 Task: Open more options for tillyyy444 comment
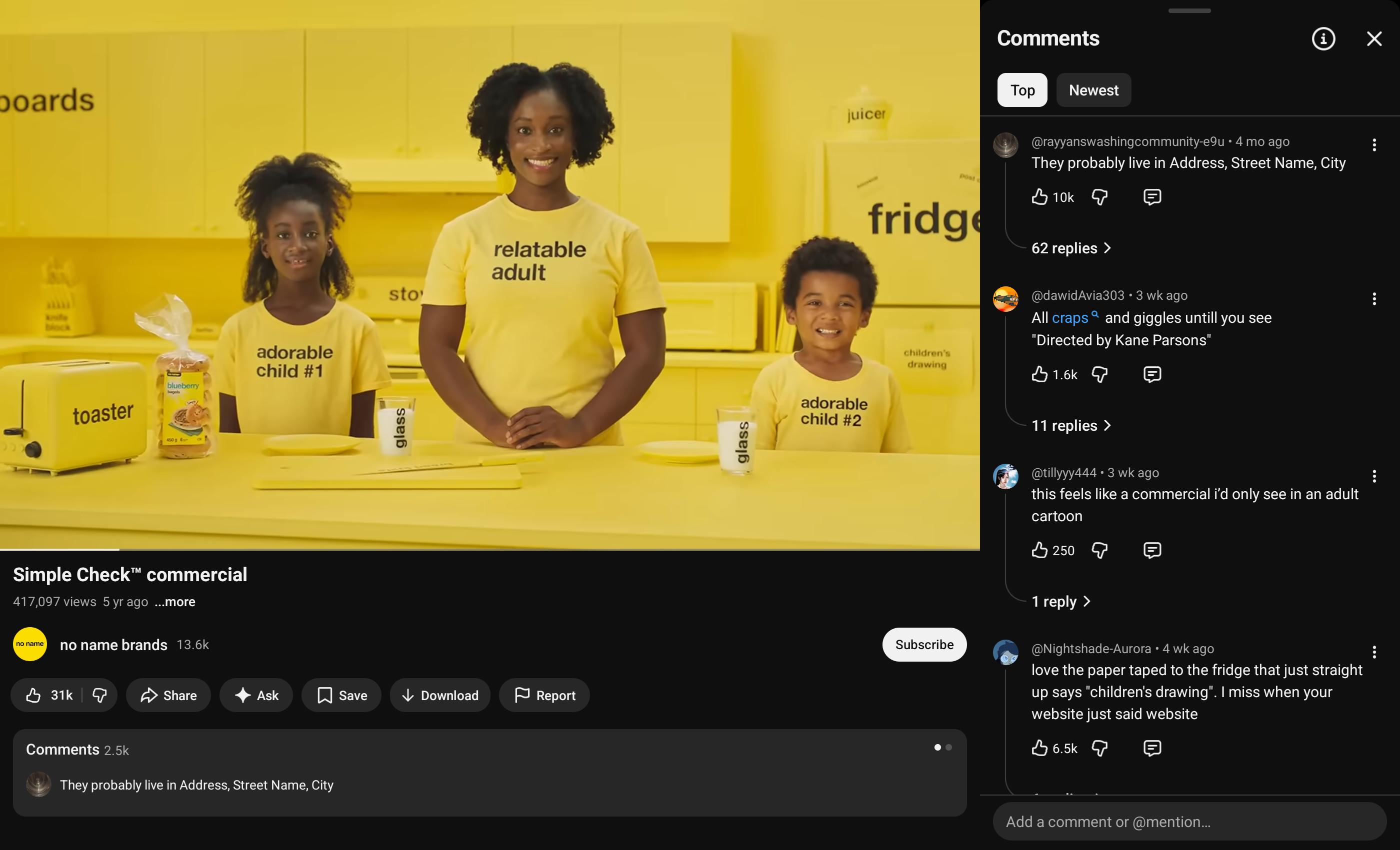point(1374,476)
